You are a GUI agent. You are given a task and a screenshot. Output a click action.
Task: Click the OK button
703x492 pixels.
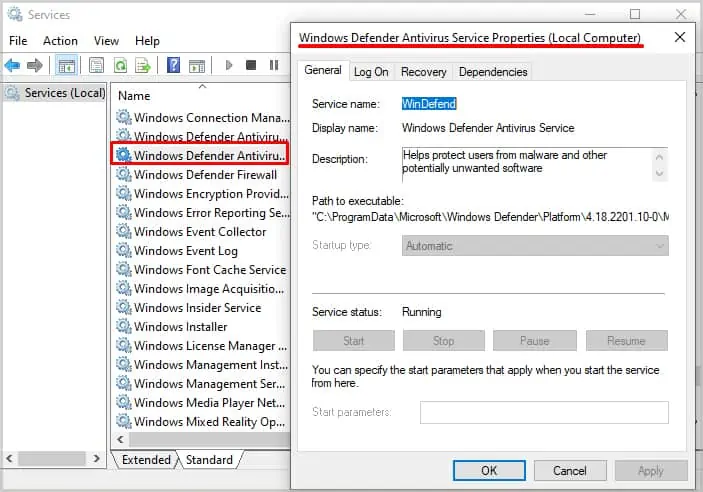point(489,470)
